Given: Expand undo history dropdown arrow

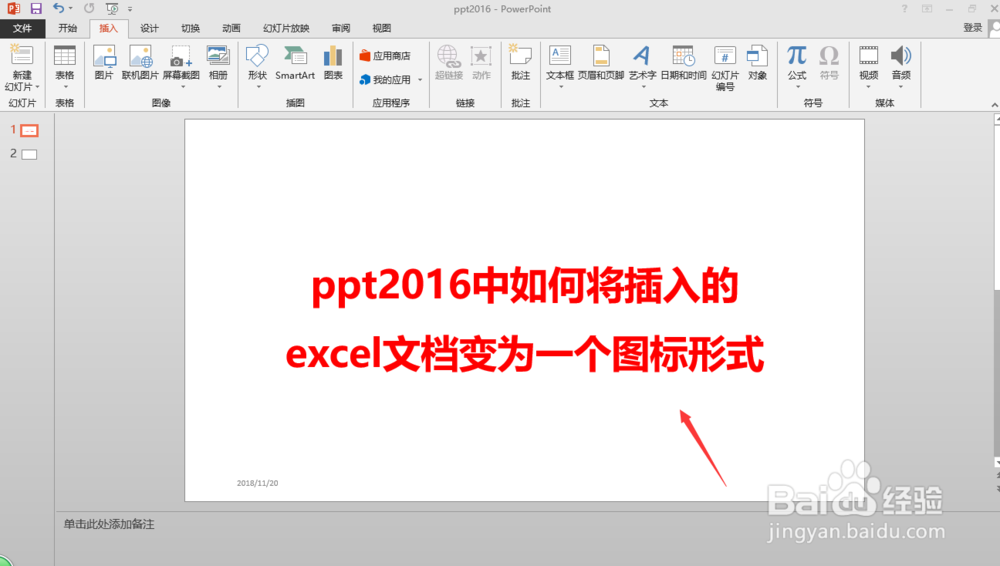Looking at the screenshot, I should click(70, 9).
